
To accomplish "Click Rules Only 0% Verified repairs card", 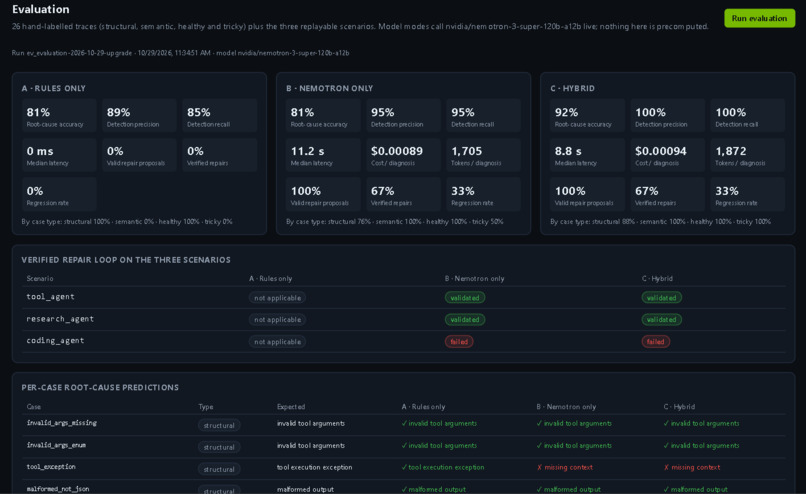I will (x=219, y=155).
